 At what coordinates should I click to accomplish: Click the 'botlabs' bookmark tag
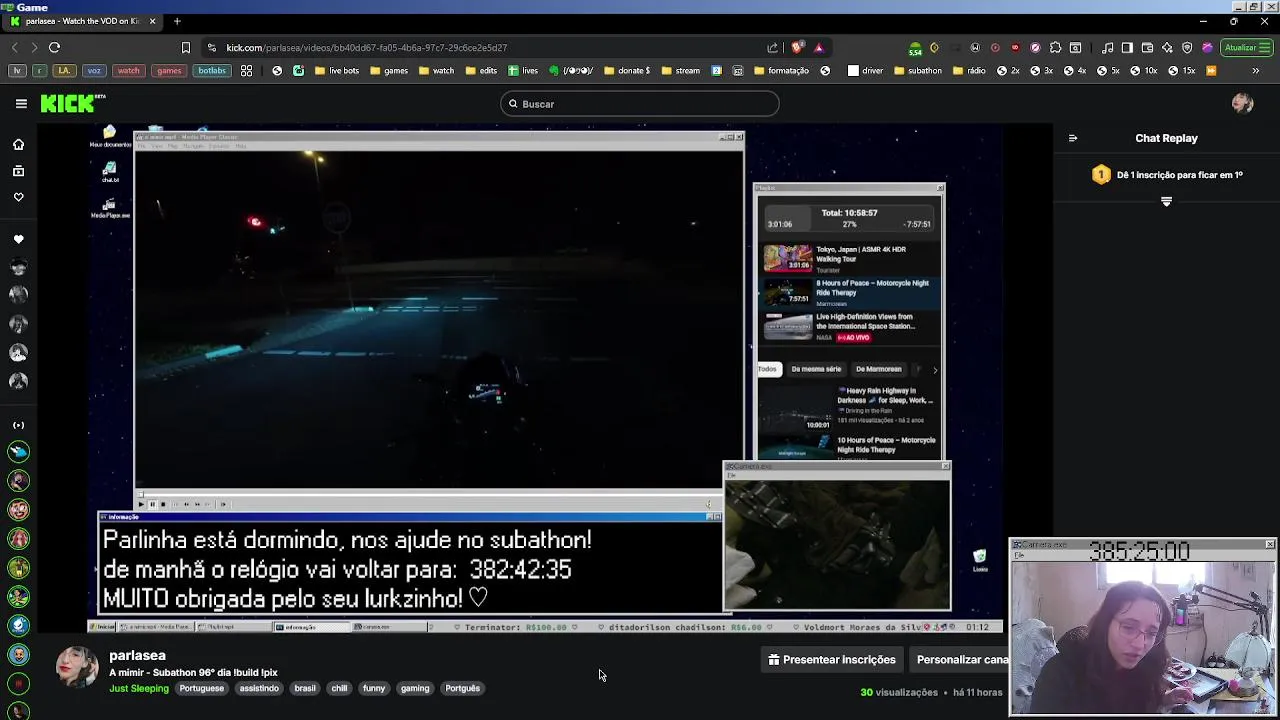pyautogui.click(x=211, y=71)
